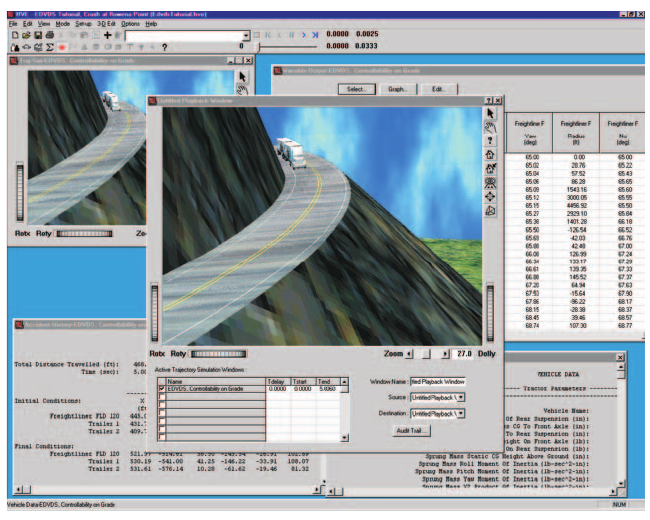Check the third empty trajectory row checkbox
Image resolution: width=650 pixels, height=520 pixels.
pos(162,413)
